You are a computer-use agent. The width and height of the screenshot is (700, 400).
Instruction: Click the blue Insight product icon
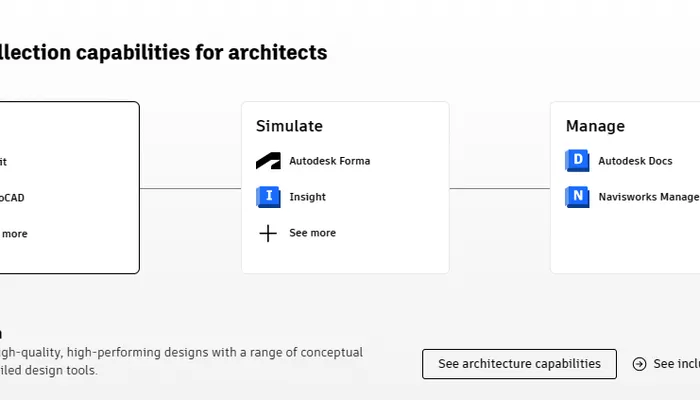[268, 197]
